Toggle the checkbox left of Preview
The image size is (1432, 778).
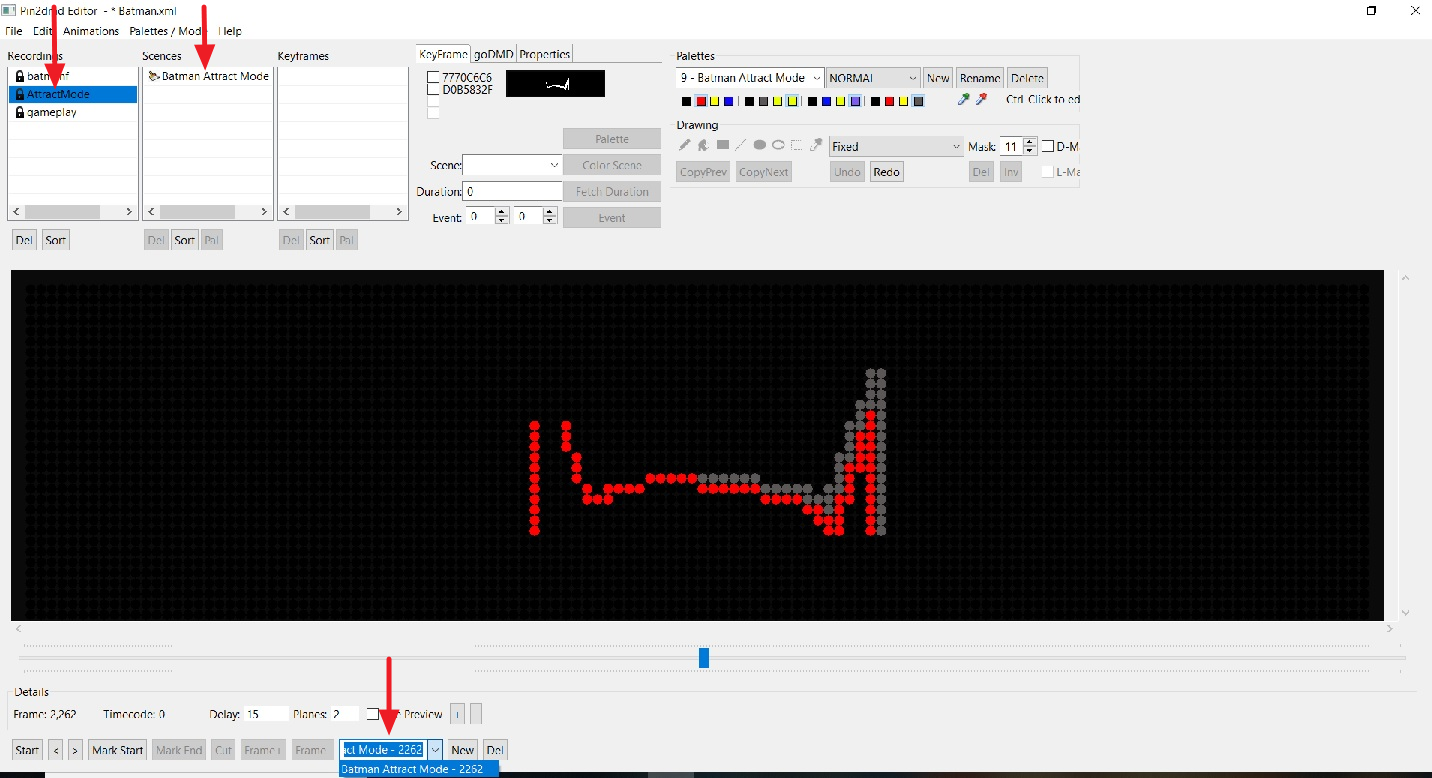372,714
